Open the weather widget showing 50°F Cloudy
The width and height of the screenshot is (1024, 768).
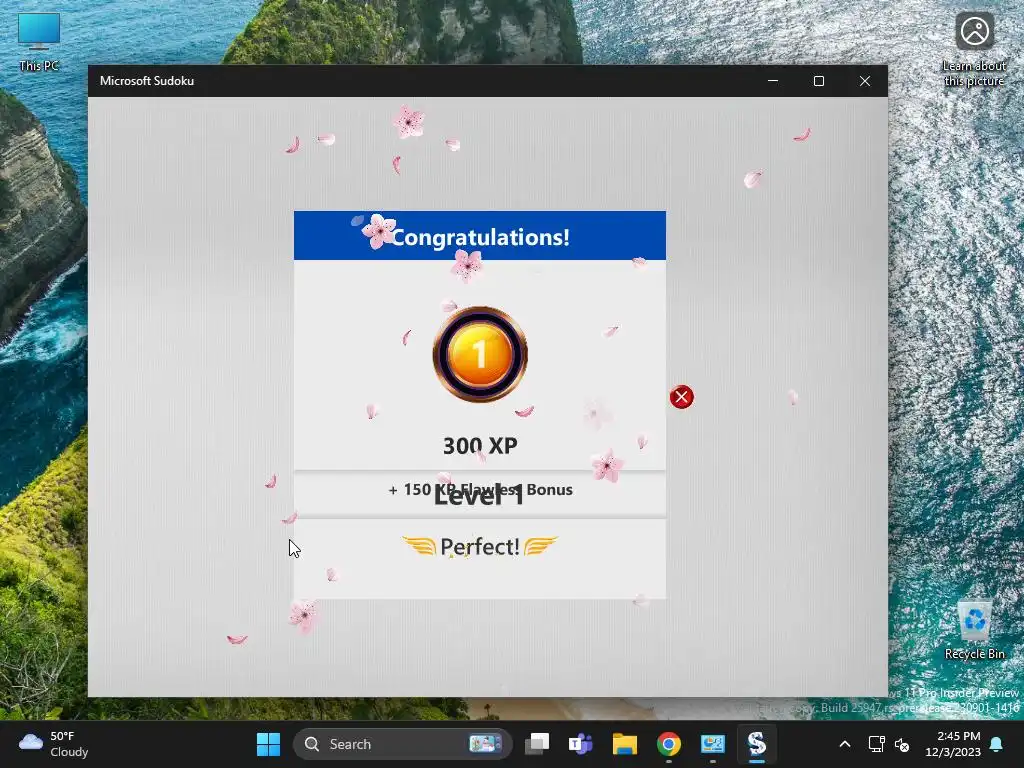pos(54,744)
